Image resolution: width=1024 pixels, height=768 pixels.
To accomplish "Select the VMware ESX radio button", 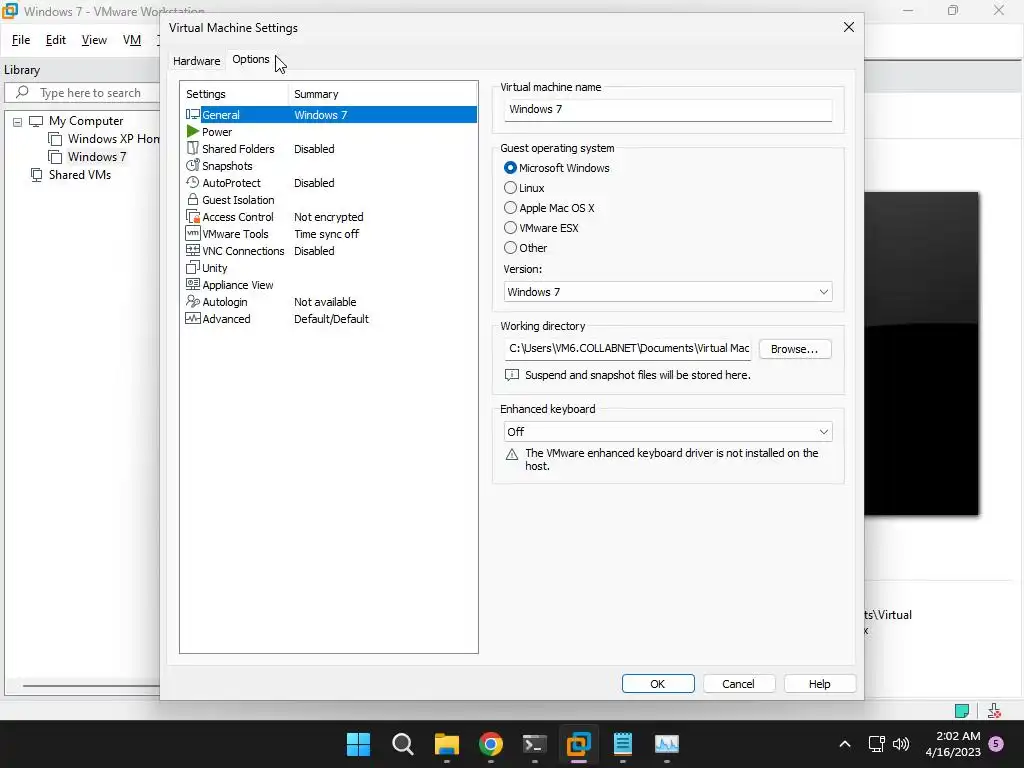I will coord(510,228).
